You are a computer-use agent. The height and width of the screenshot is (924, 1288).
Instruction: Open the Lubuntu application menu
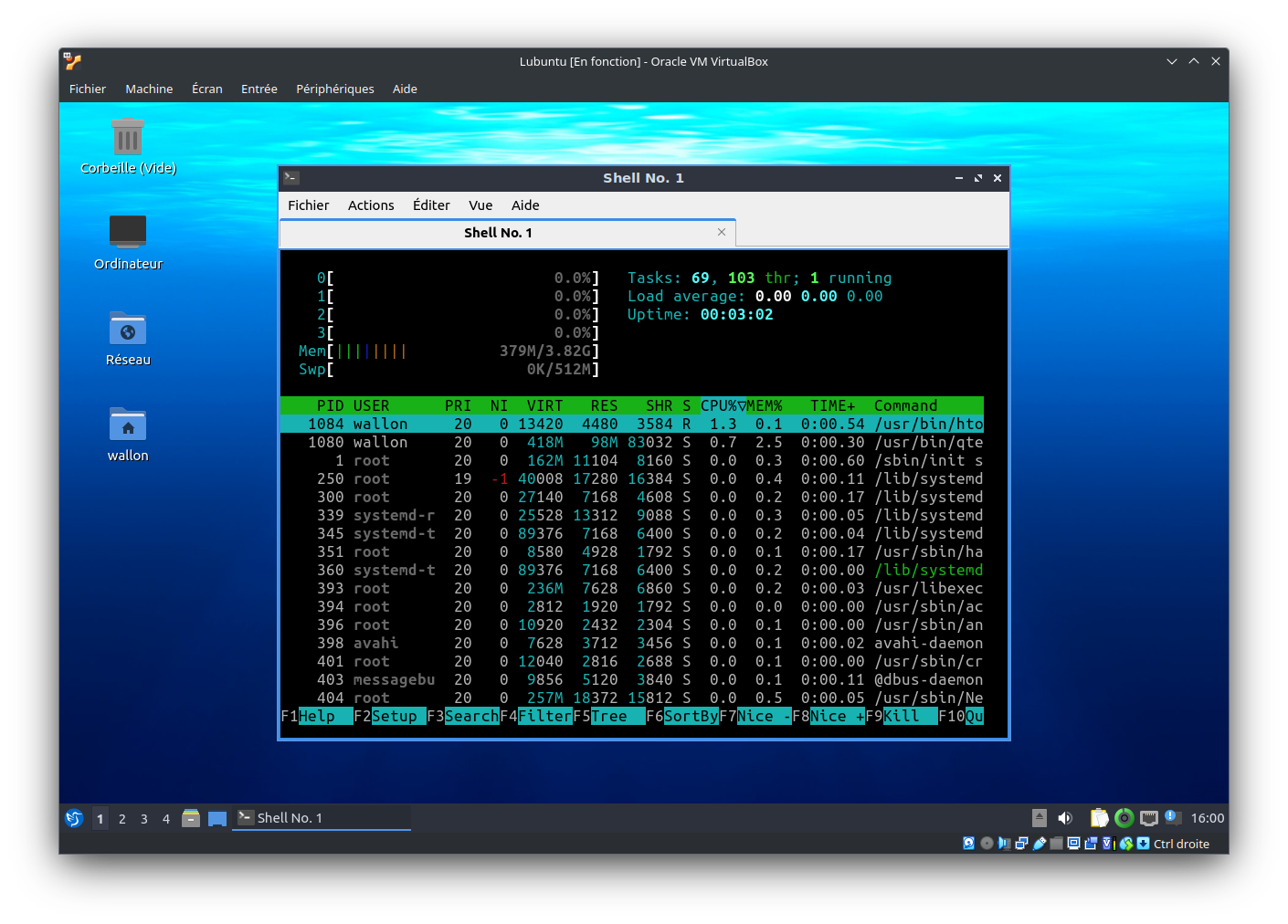coord(74,818)
